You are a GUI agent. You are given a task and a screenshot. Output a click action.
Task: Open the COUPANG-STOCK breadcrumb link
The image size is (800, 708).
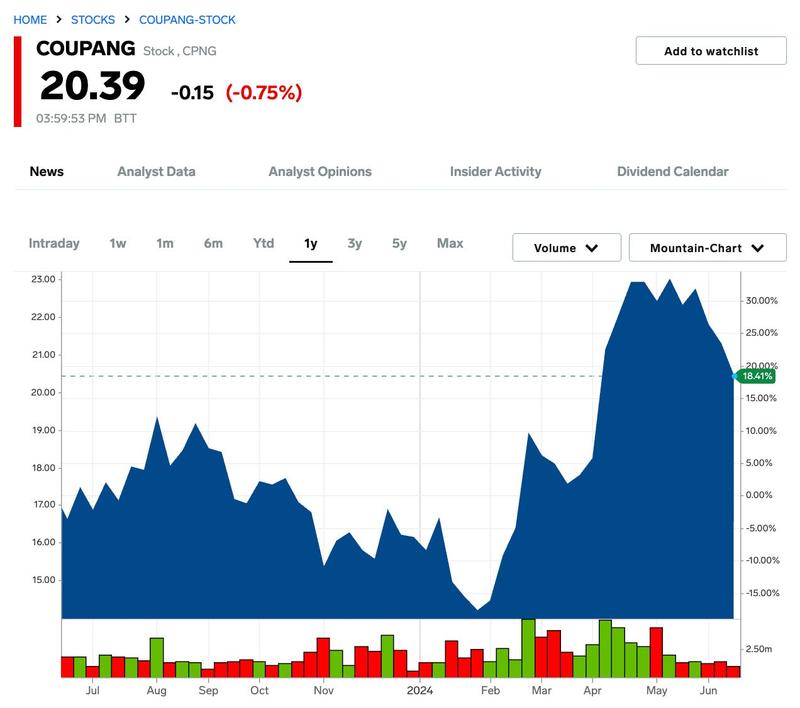[x=187, y=20]
